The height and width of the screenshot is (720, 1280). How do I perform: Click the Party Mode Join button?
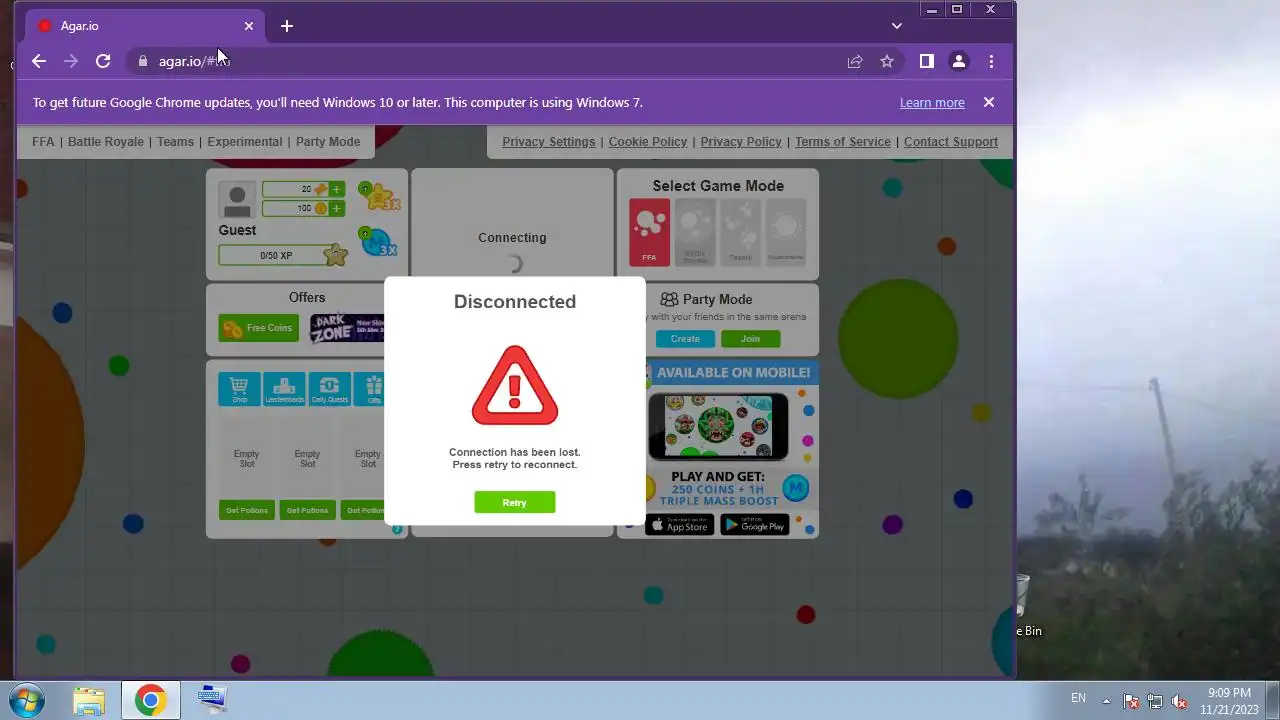(750, 339)
